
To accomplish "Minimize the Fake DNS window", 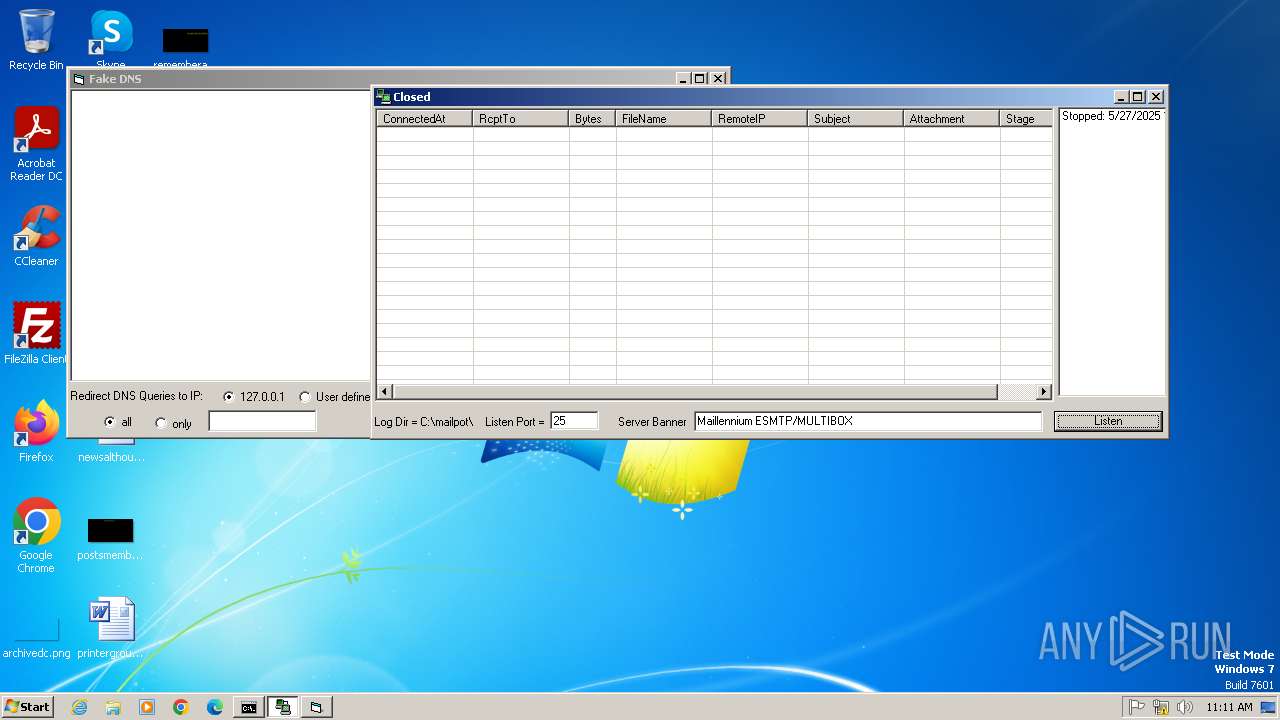I will point(682,79).
